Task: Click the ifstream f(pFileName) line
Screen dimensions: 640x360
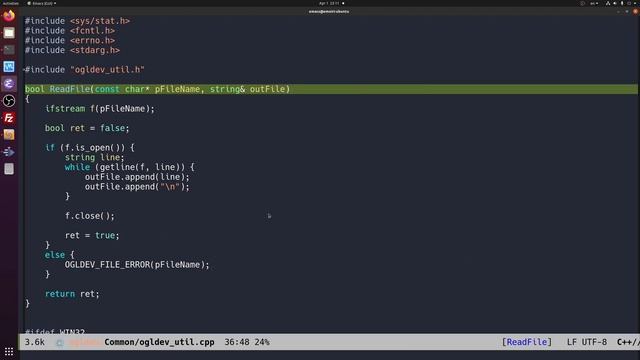Action: [100, 109]
